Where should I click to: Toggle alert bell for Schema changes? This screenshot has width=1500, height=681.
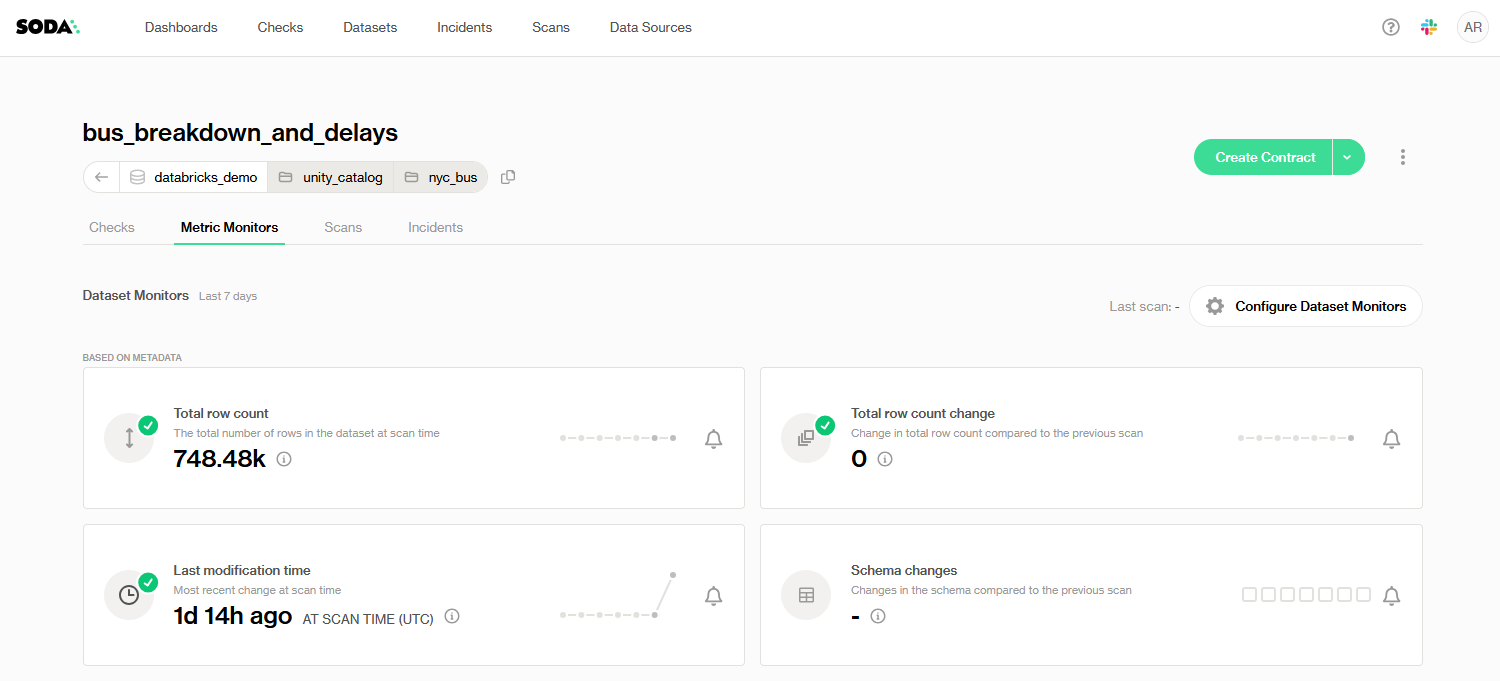click(x=1391, y=595)
